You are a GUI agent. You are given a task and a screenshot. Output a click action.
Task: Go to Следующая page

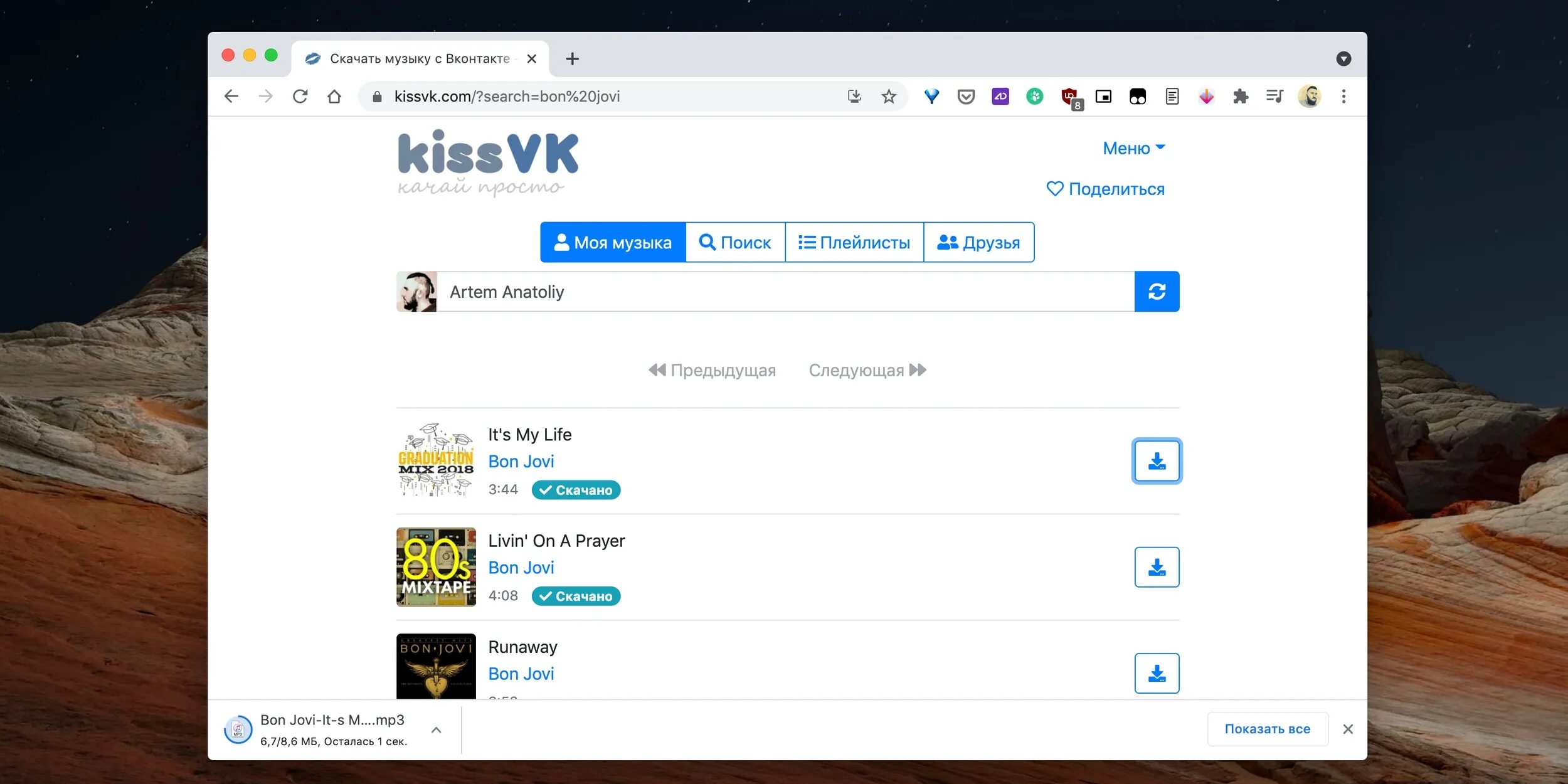click(867, 370)
